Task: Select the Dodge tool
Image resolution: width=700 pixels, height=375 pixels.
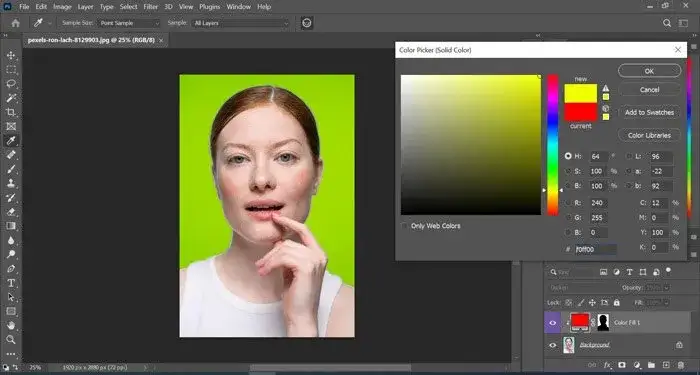Action: (x=11, y=254)
